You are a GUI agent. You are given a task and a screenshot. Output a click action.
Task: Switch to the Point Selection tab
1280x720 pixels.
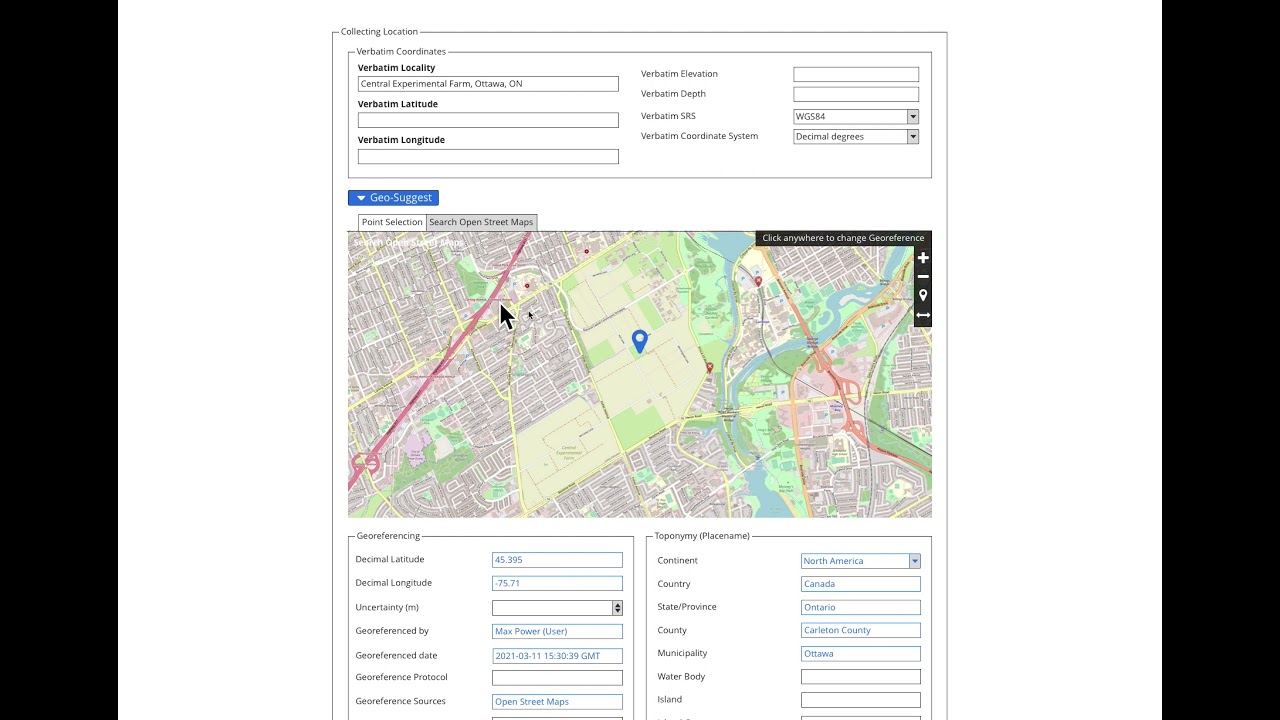392,222
